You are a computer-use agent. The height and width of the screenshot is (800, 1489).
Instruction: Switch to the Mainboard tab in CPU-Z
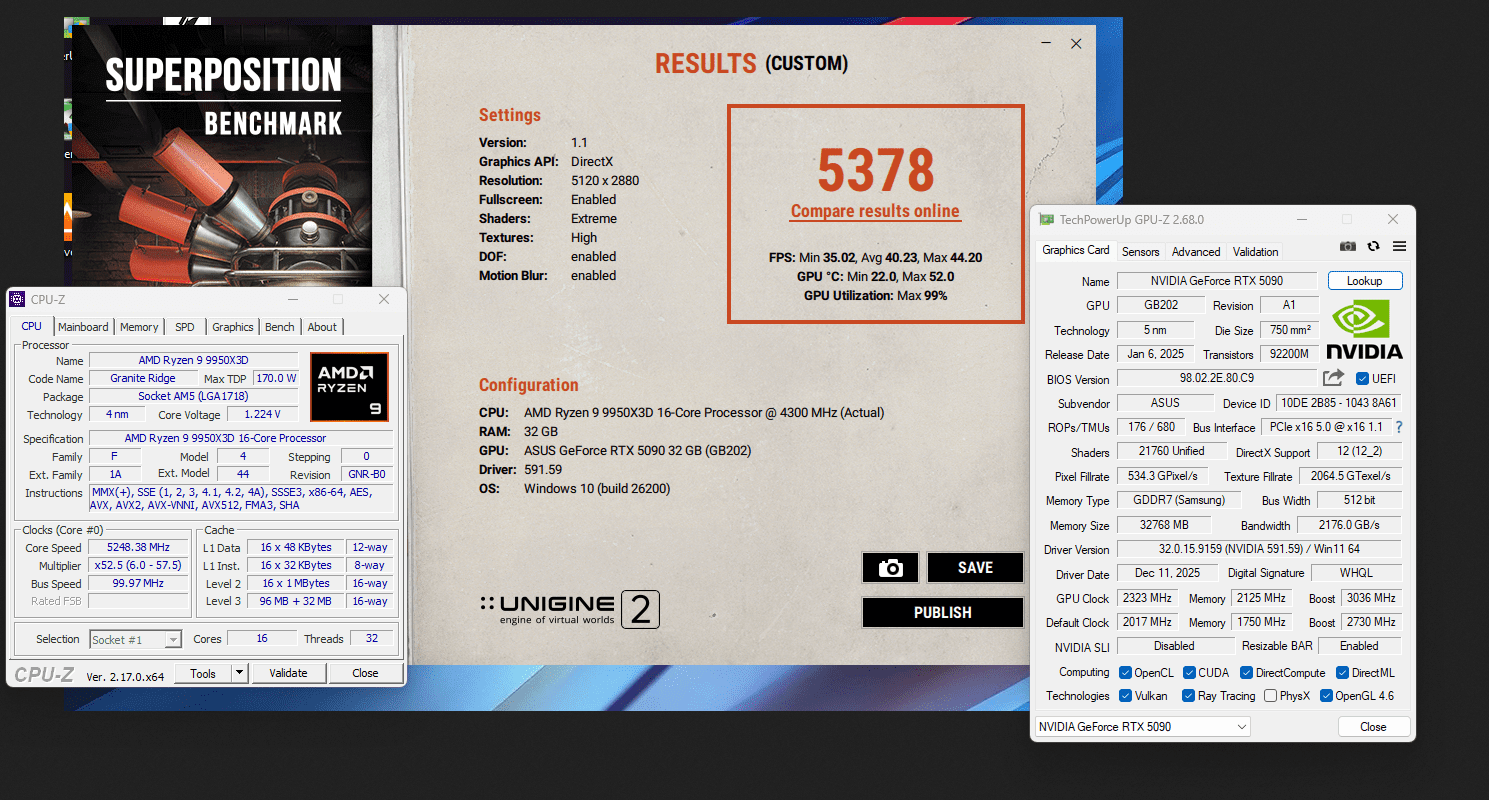click(x=83, y=327)
